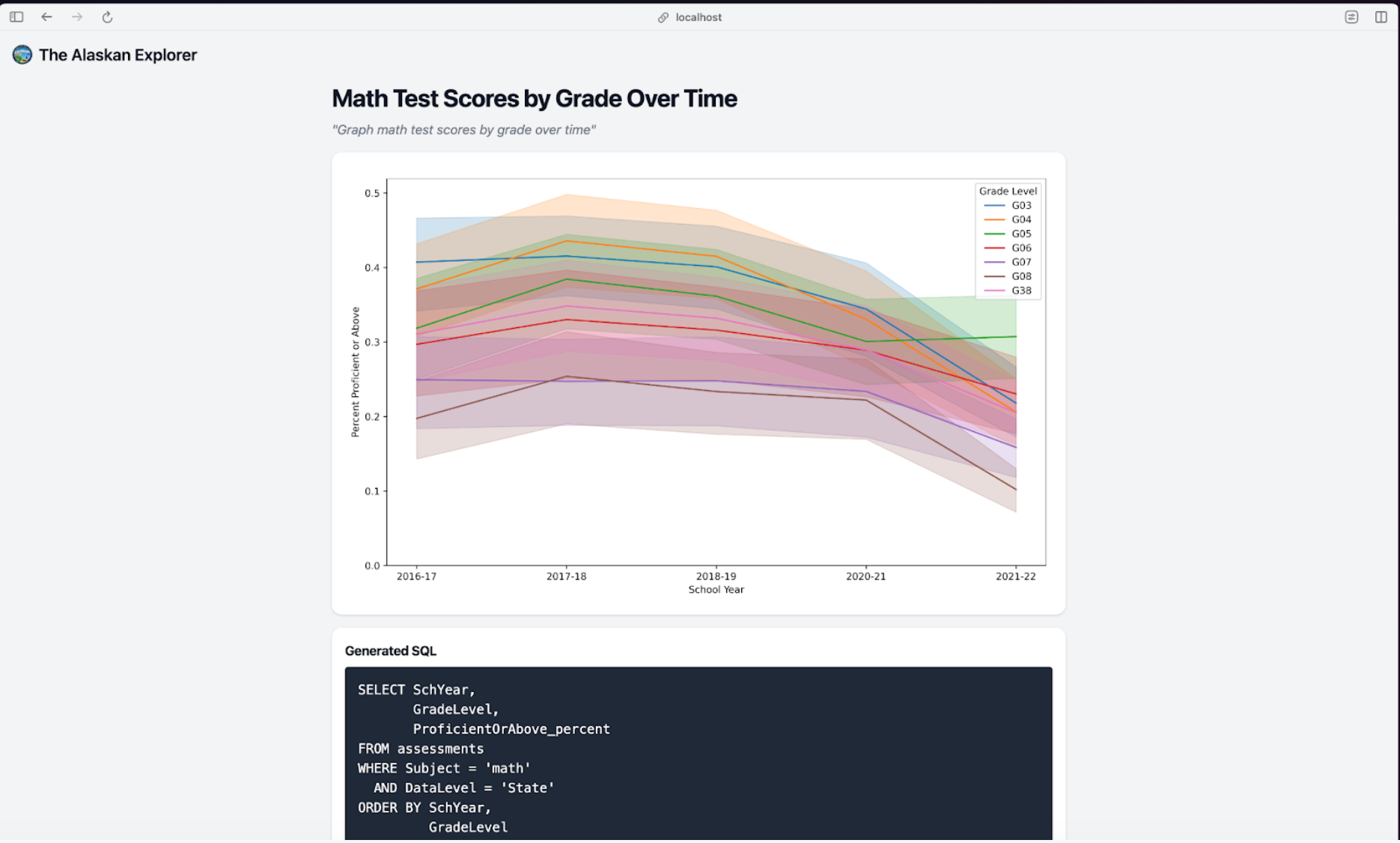Go back with the left arrow
This screenshot has width=1400, height=843.
pyautogui.click(x=47, y=17)
